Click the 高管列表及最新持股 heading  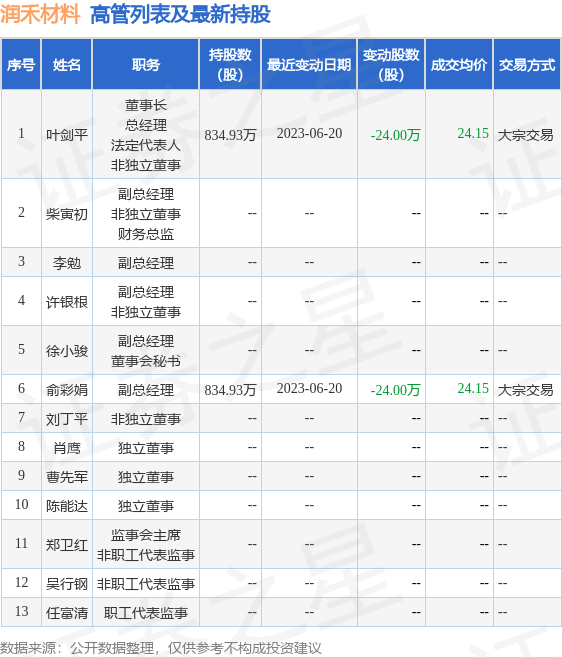(x=180, y=14)
